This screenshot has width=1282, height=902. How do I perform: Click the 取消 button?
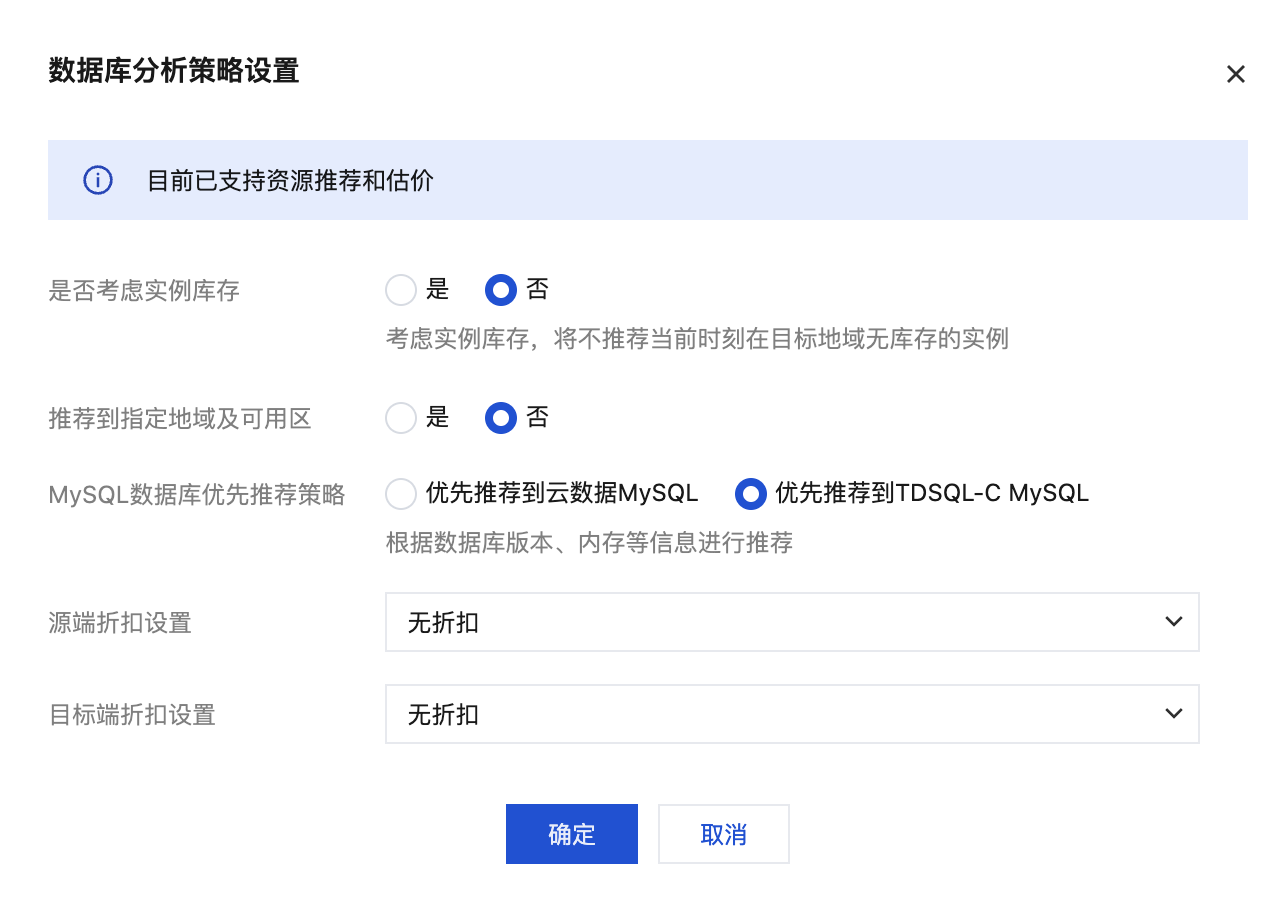tap(723, 834)
